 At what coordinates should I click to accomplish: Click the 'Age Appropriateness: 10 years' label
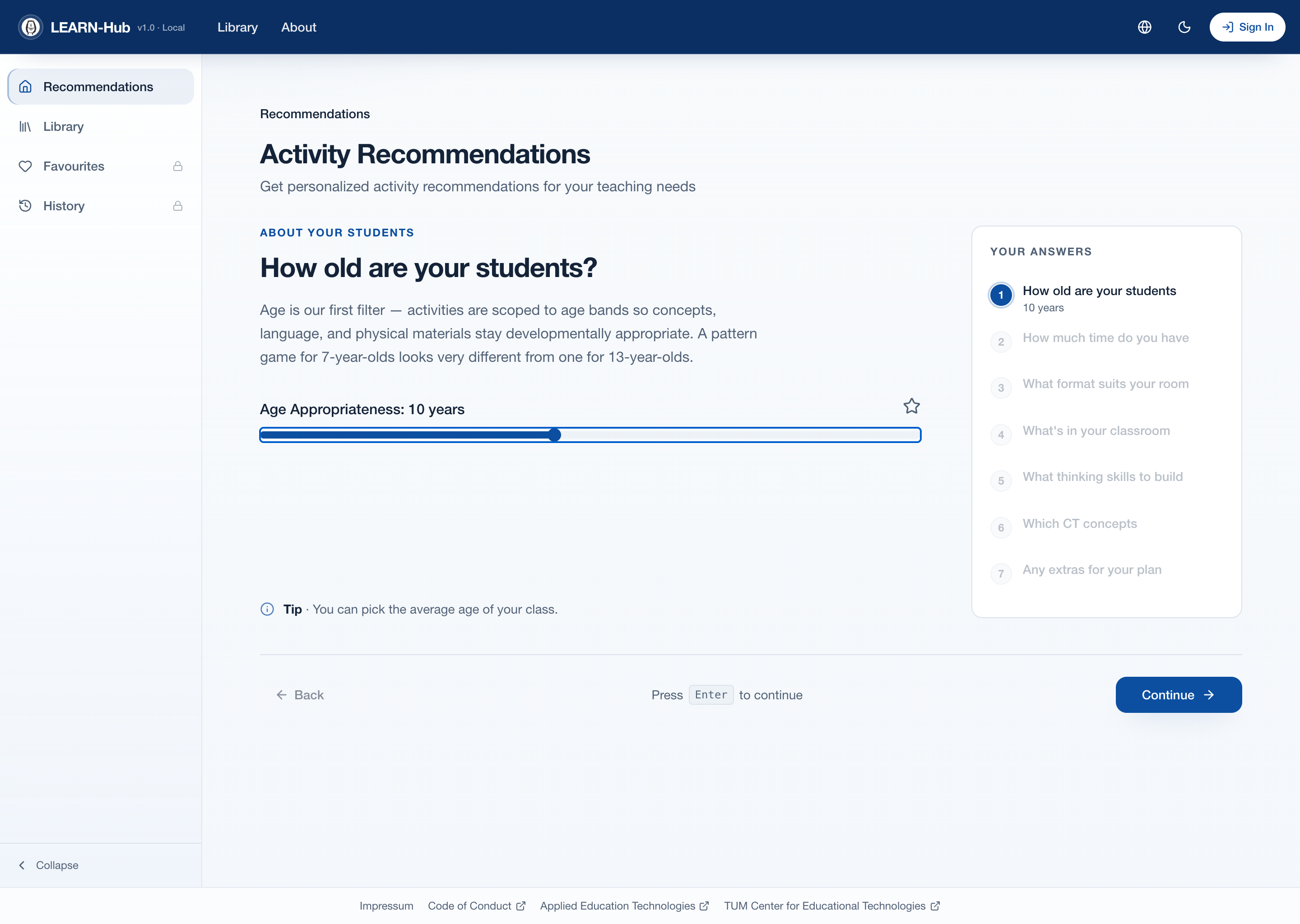(362, 409)
